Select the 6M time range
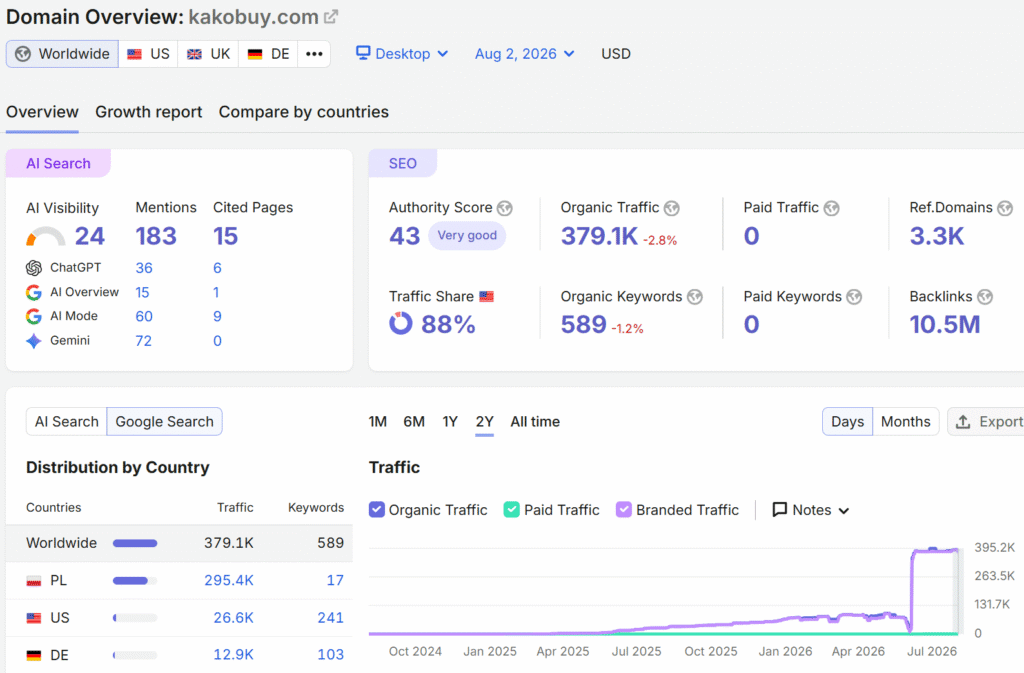 point(414,422)
